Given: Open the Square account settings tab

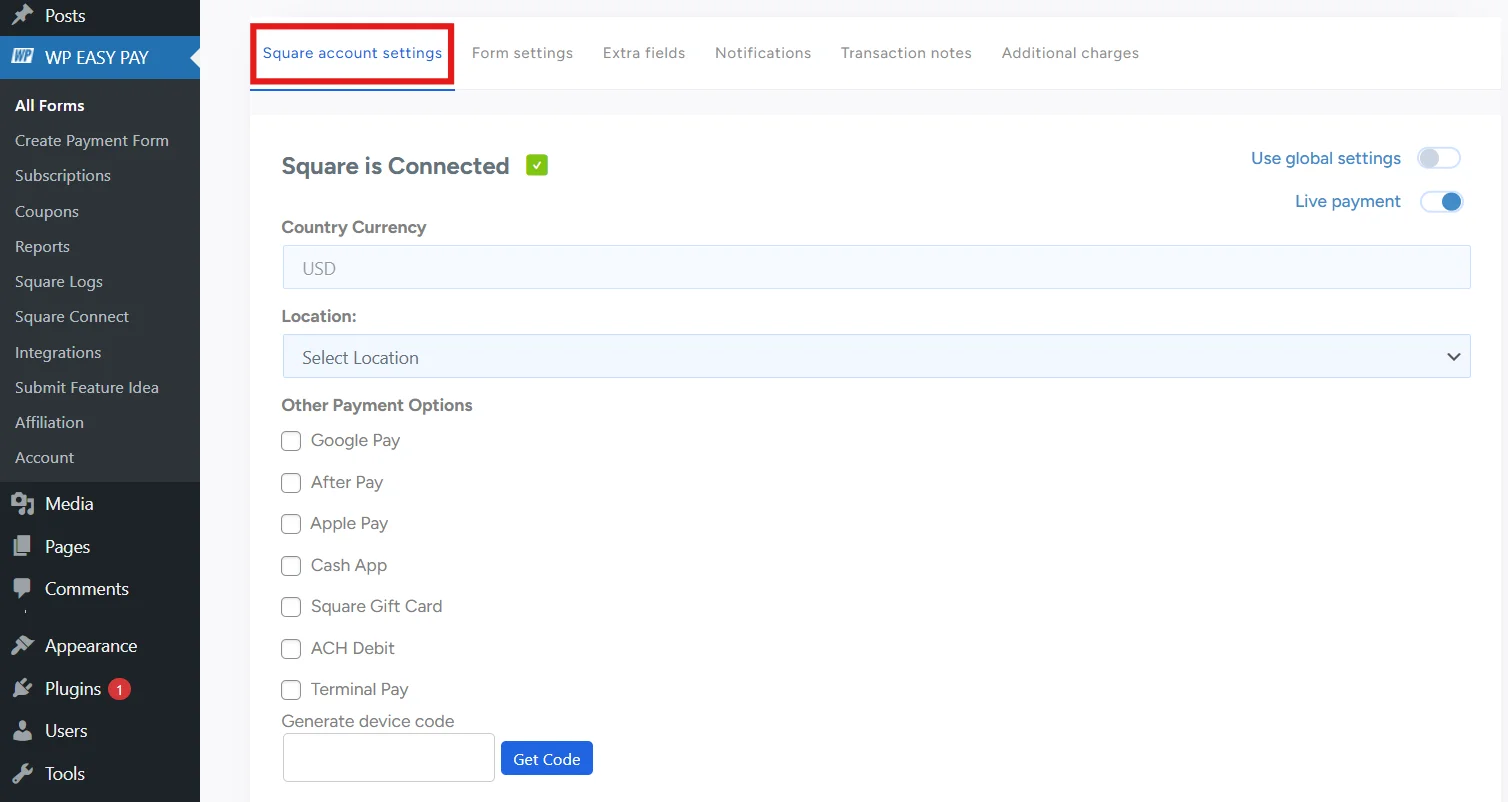Looking at the screenshot, I should point(352,53).
